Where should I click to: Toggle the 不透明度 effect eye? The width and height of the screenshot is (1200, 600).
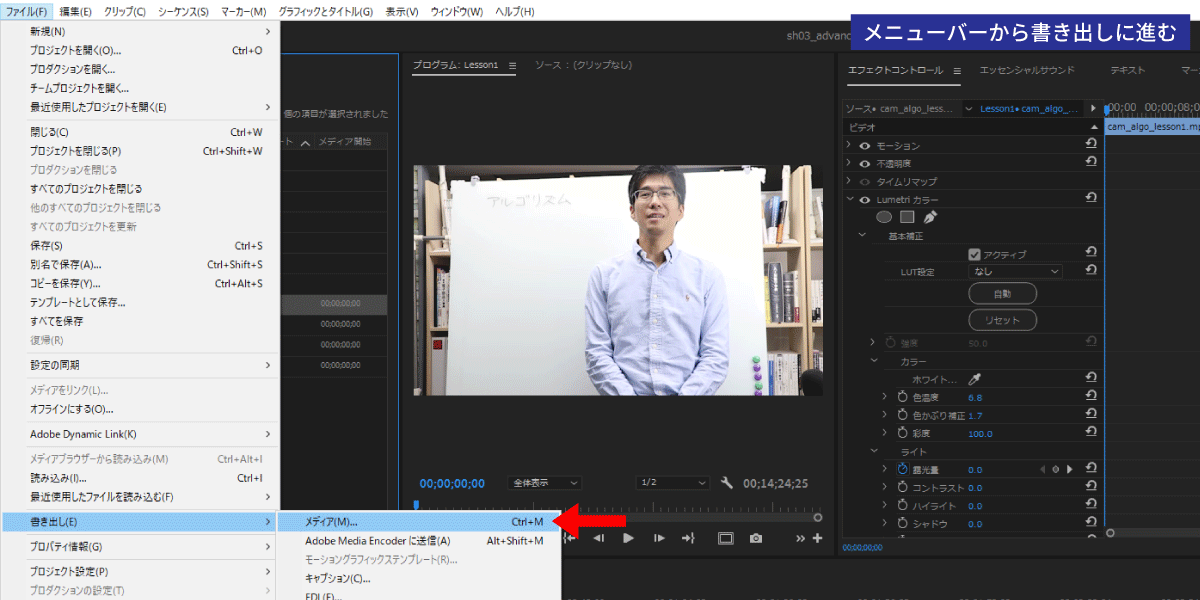(x=865, y=163)
